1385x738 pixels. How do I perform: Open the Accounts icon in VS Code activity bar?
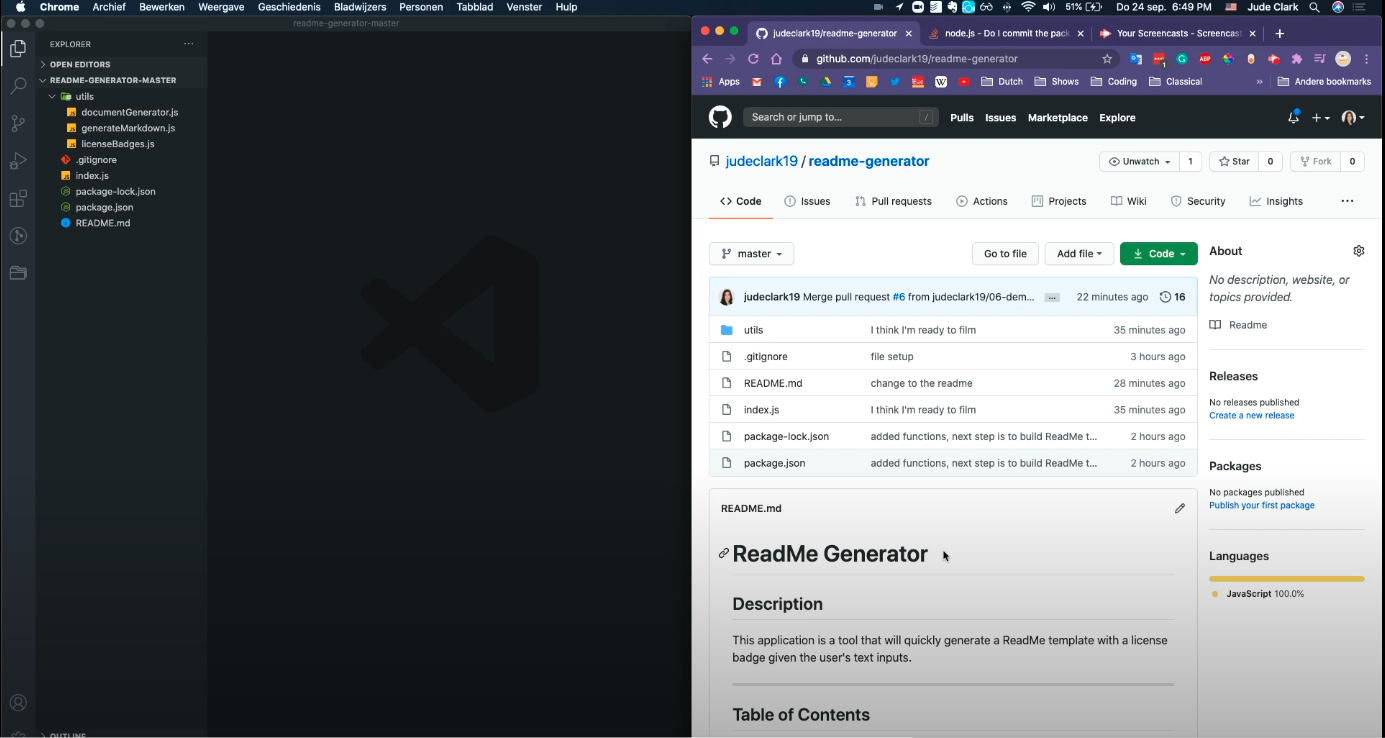pyautogui.click(x=18, y=703)
